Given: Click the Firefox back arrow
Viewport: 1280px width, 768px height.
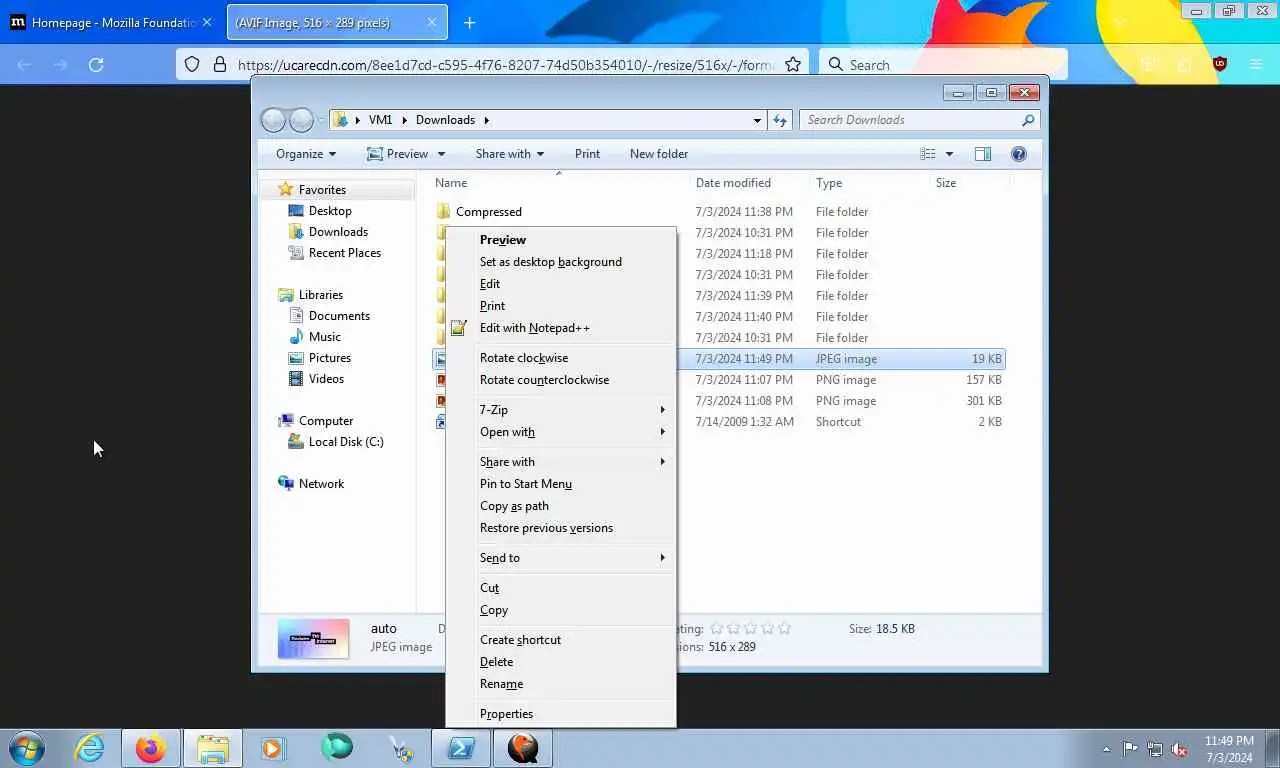Looking at the screenshot, I should pos(24,65).
